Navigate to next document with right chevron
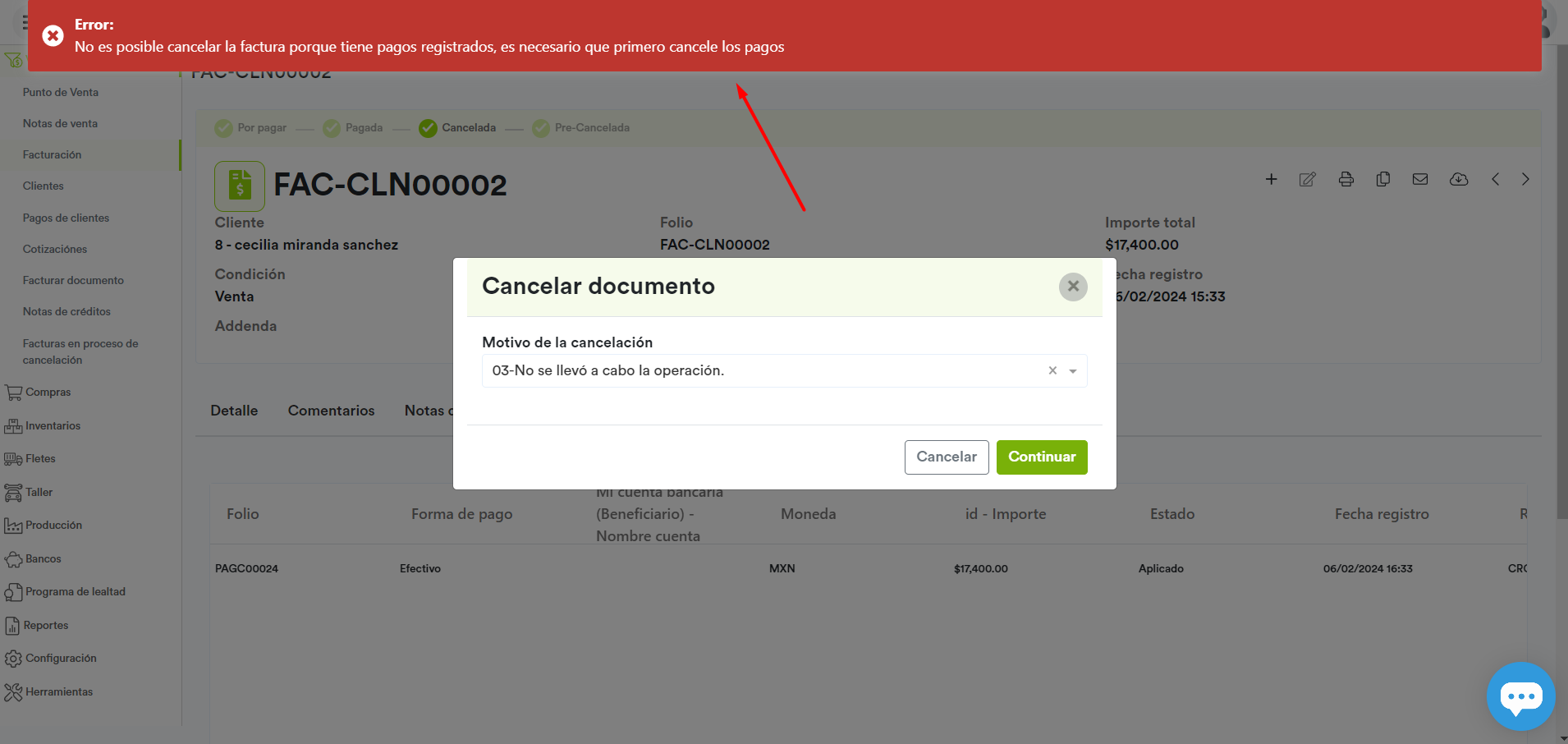 click(1525, 179)
